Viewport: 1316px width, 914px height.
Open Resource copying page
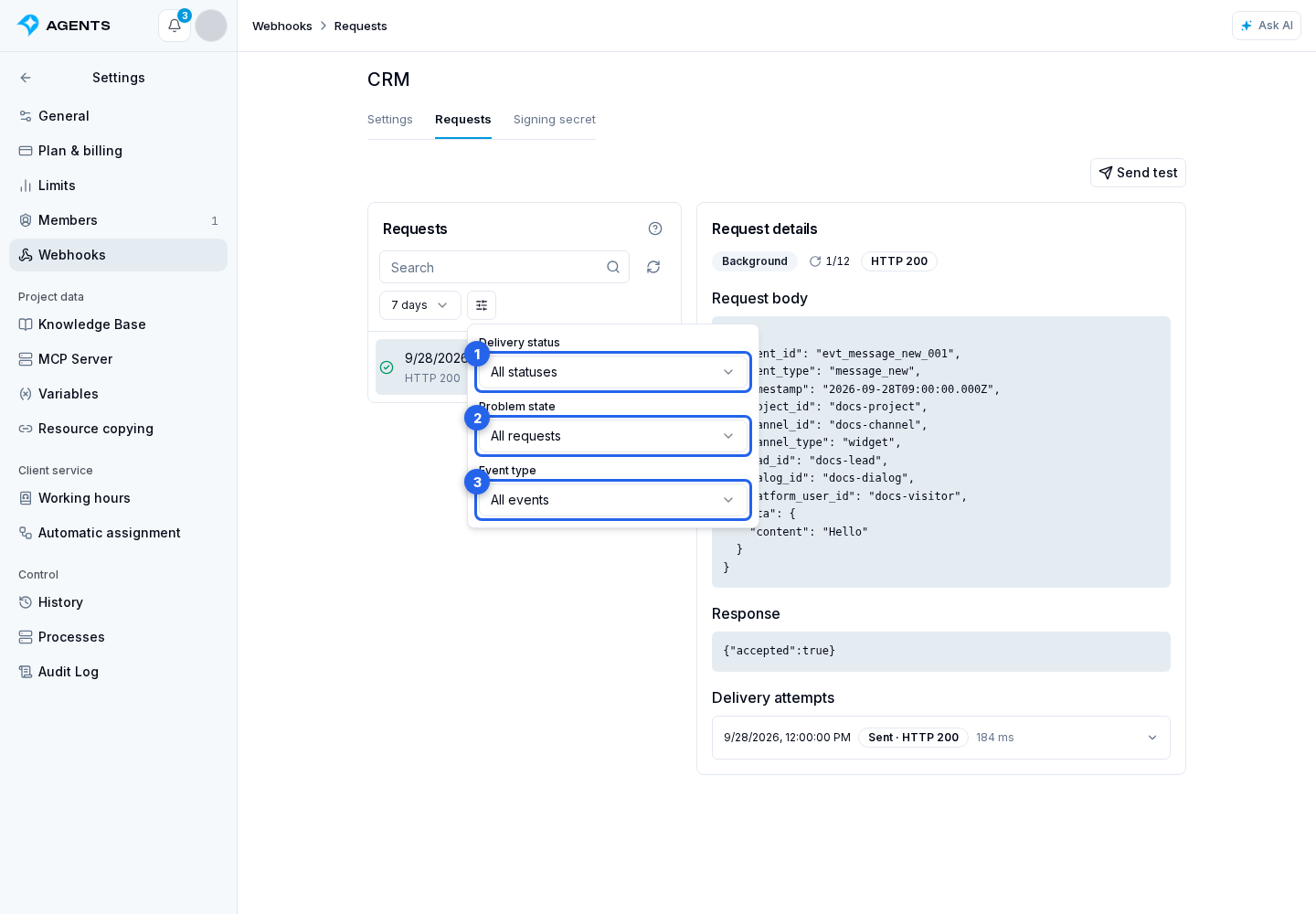point(119,429)
